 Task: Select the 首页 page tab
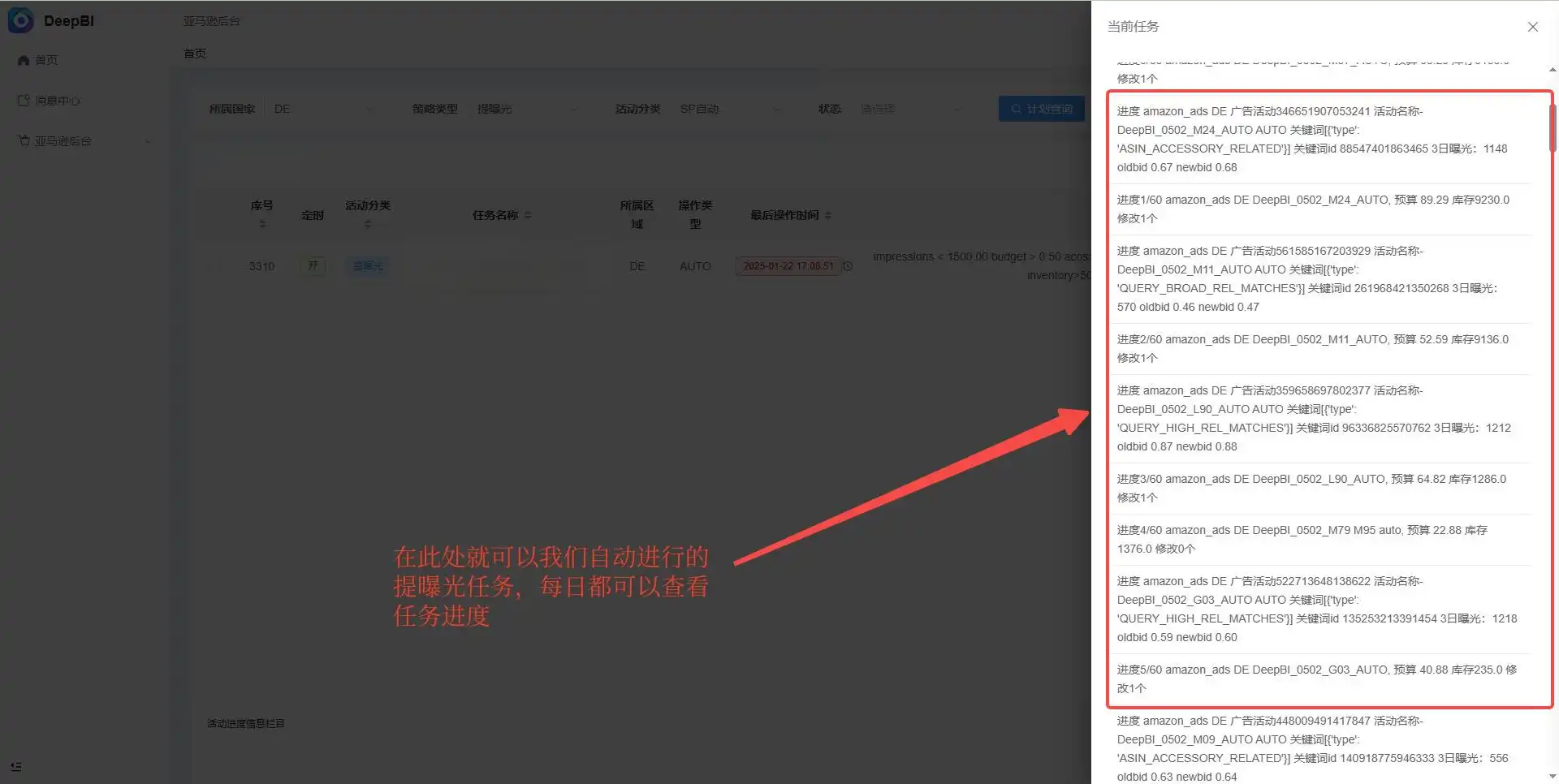pyautogui.click(x=195, y=54)
